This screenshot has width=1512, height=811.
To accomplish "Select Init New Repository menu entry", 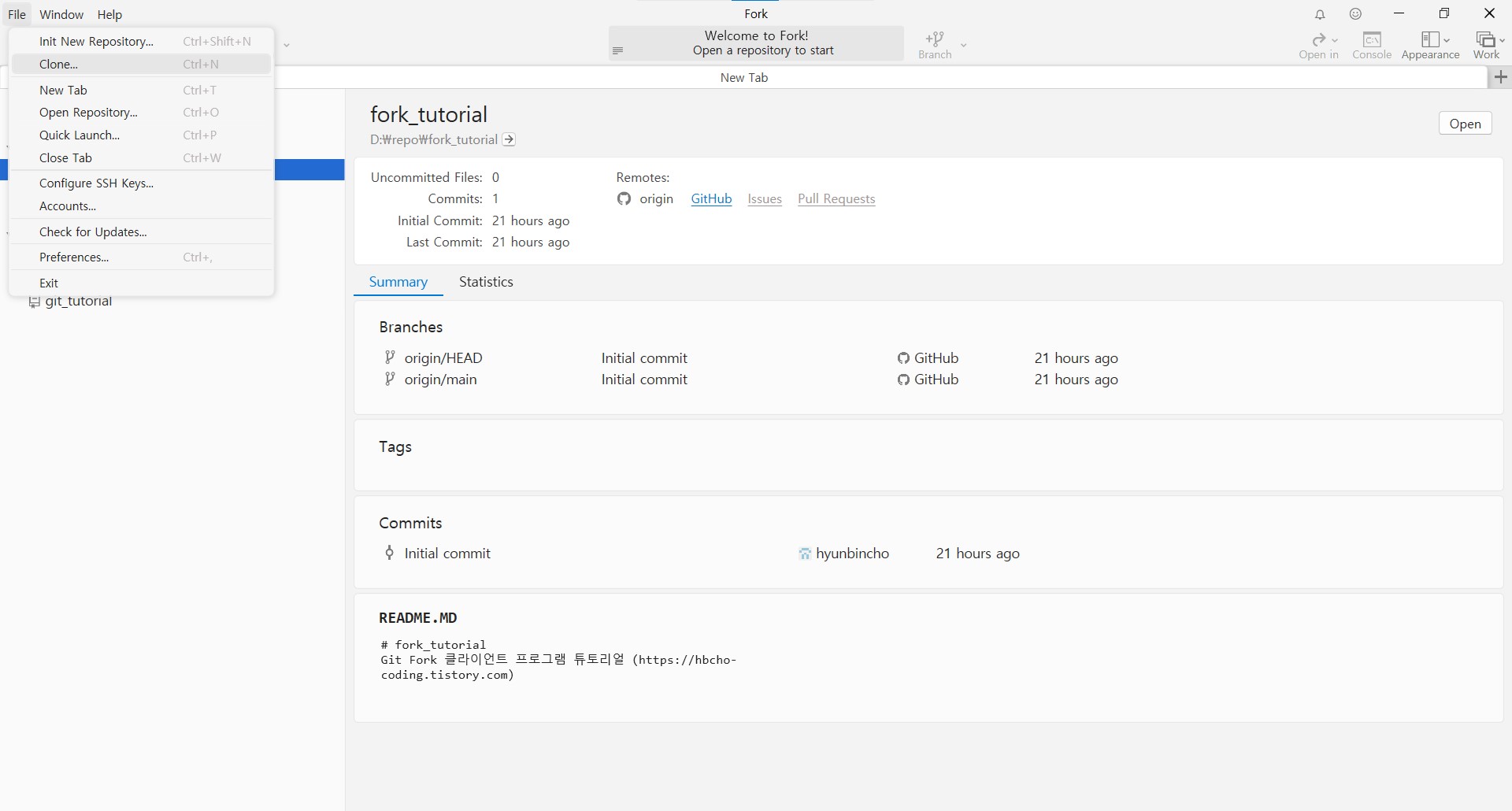I will coord(142,41).
